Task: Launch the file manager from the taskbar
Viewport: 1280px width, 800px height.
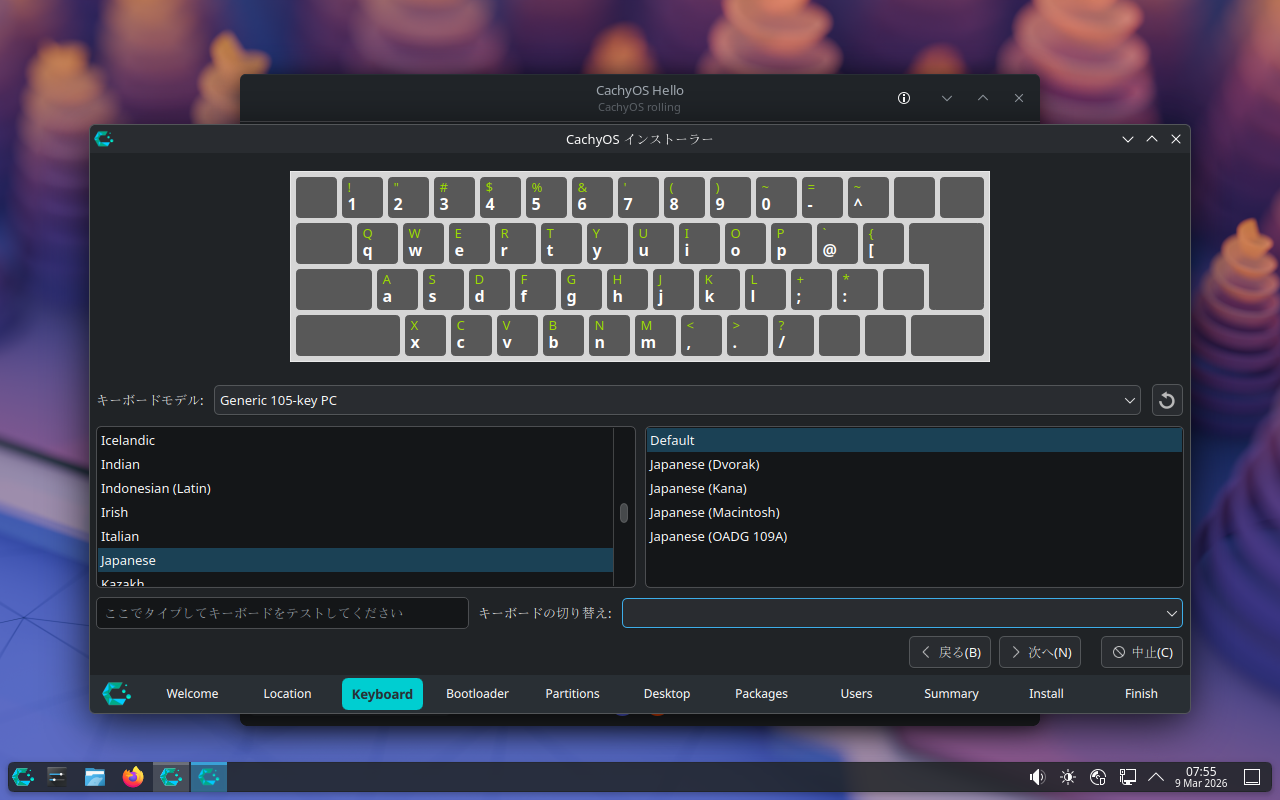Action: click(95, 777)
